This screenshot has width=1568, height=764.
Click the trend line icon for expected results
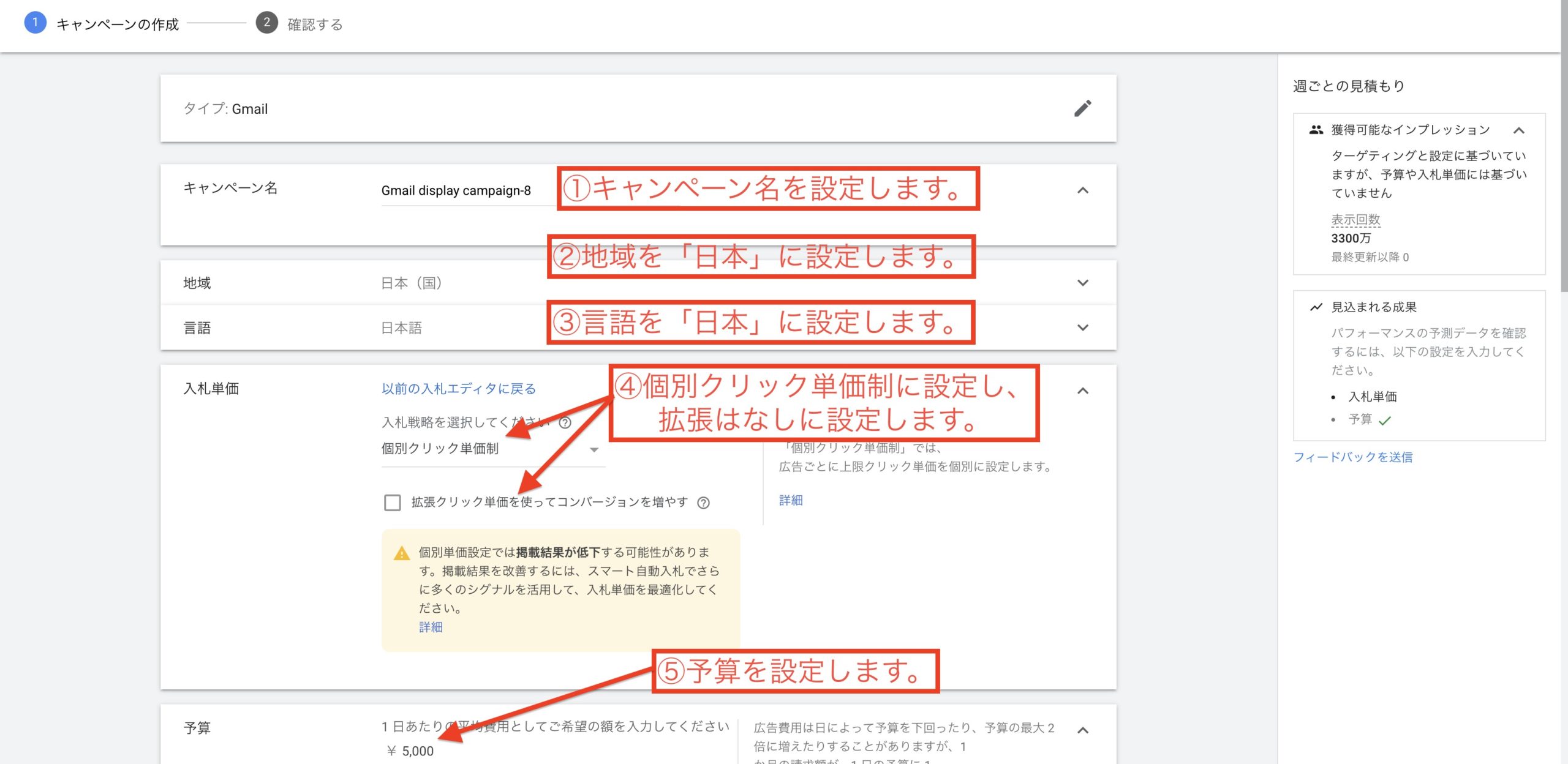[1316, 307]
